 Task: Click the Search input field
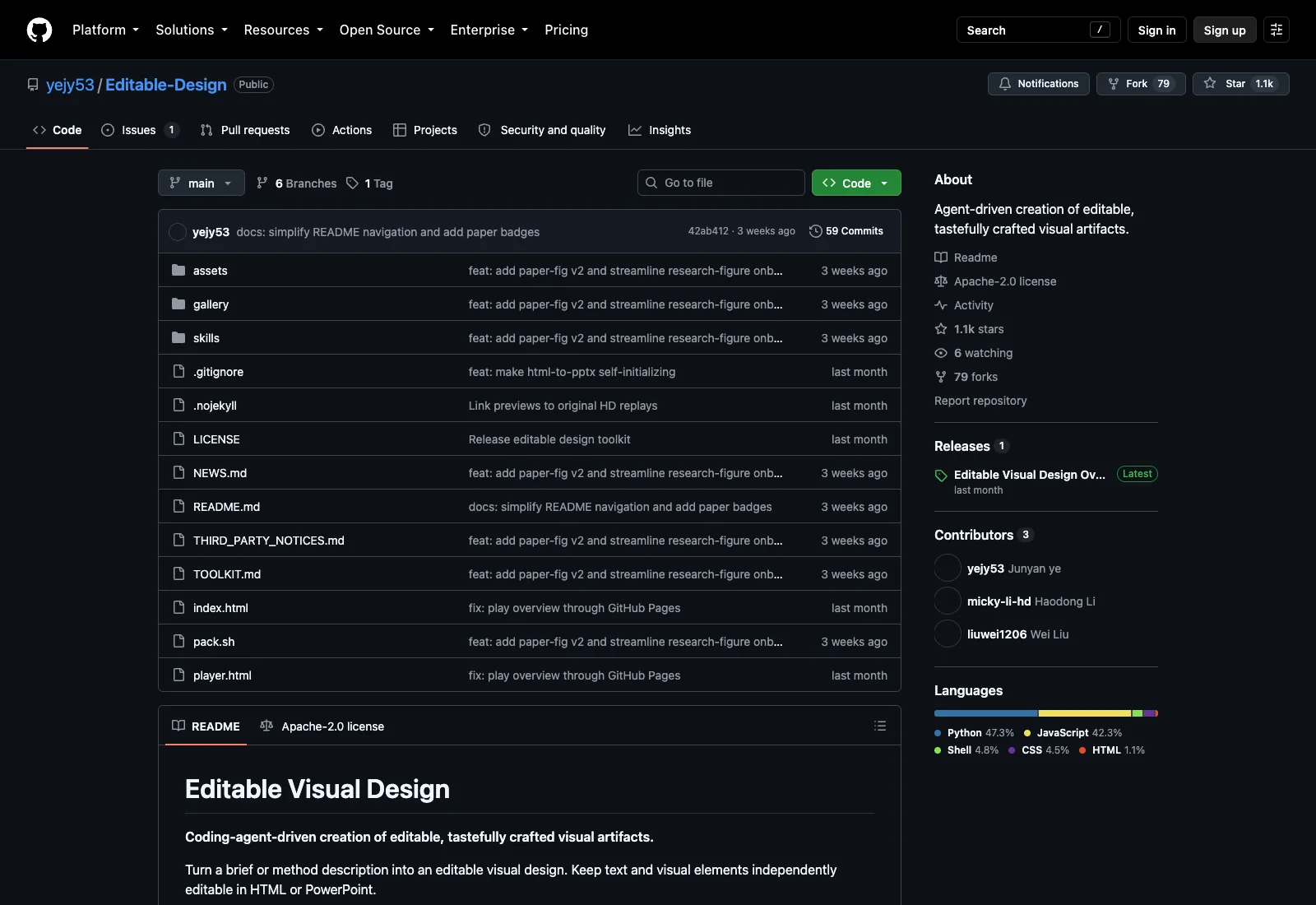(1039, 30)
